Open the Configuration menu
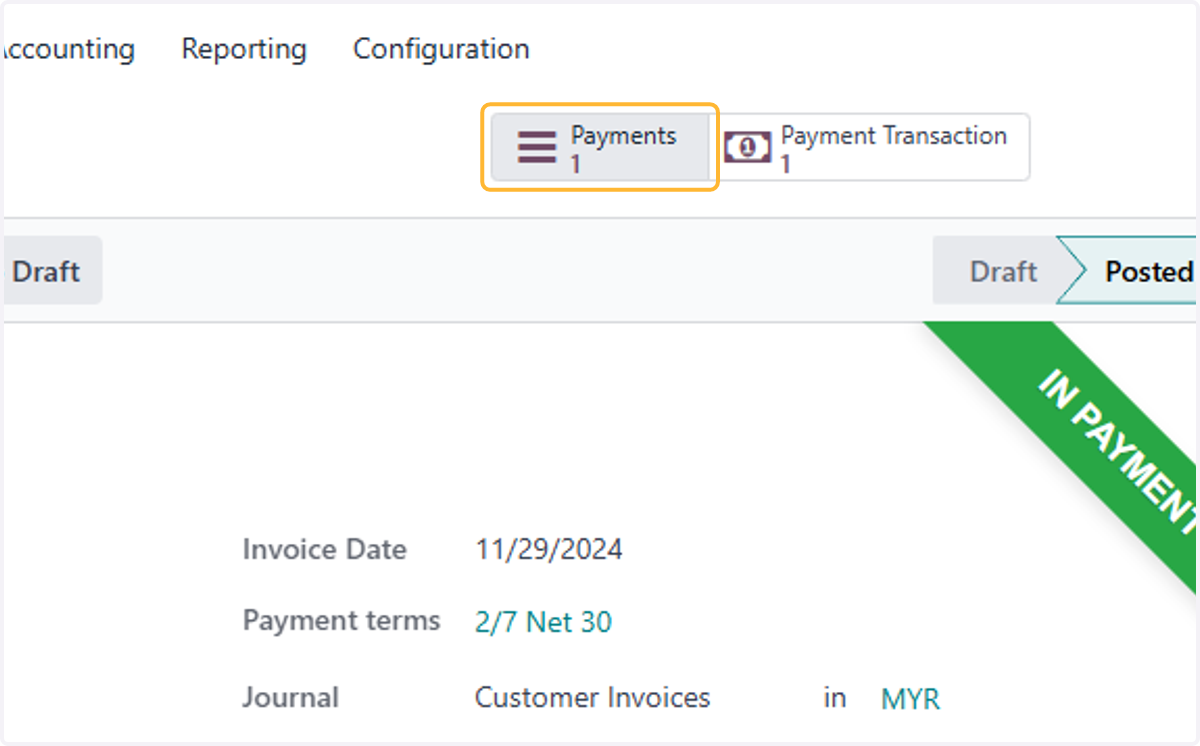 441,49
